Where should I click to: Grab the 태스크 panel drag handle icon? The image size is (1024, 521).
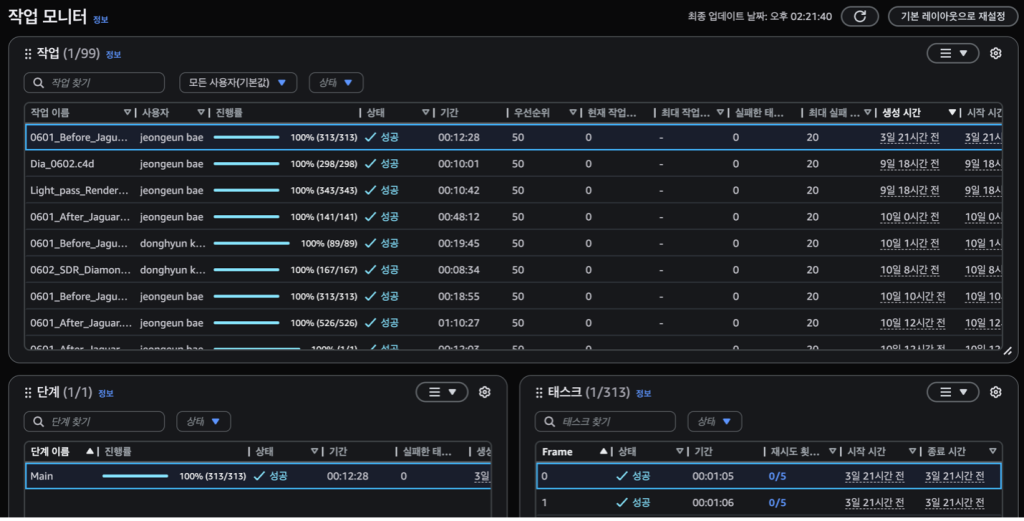pos(539,392)
